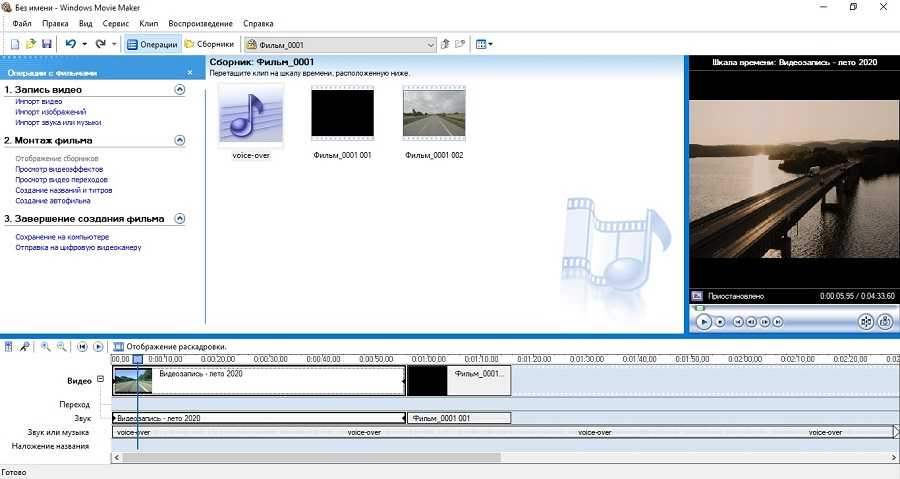The height and width of the screenshot is (479, 900).
Task: Toggle the Операции tasks pane button
Action: pos(153,44)
